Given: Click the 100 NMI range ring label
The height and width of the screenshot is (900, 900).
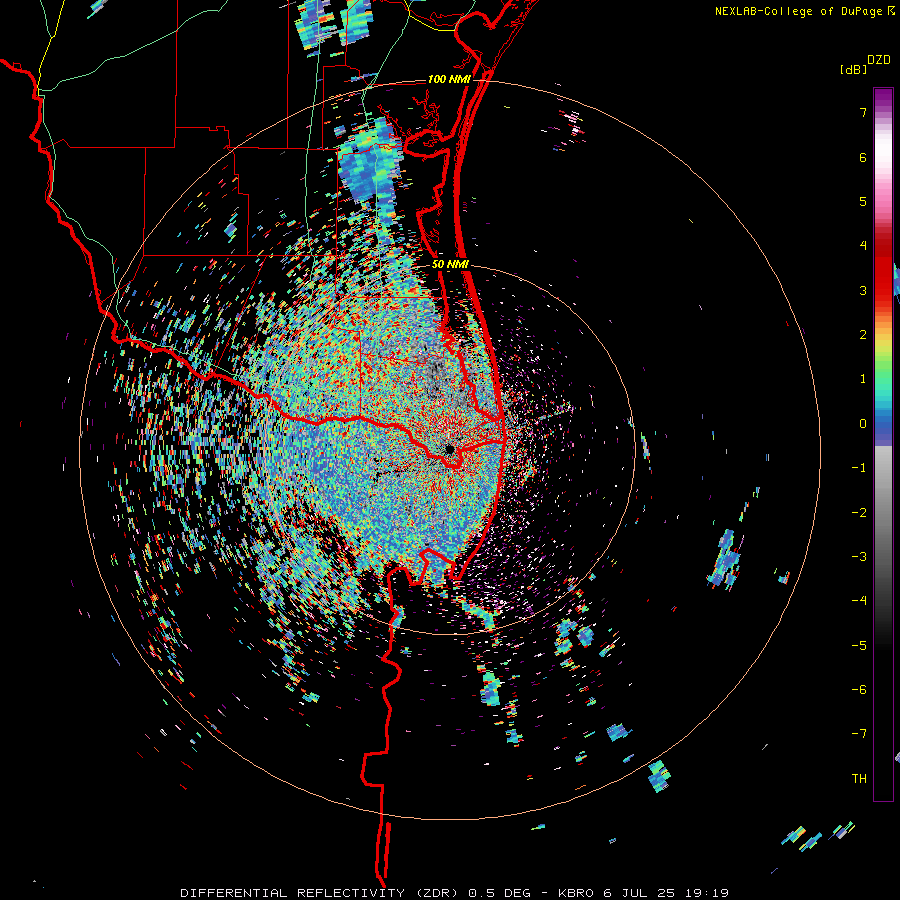Looking at the screenshot, I should coord(449,79).
